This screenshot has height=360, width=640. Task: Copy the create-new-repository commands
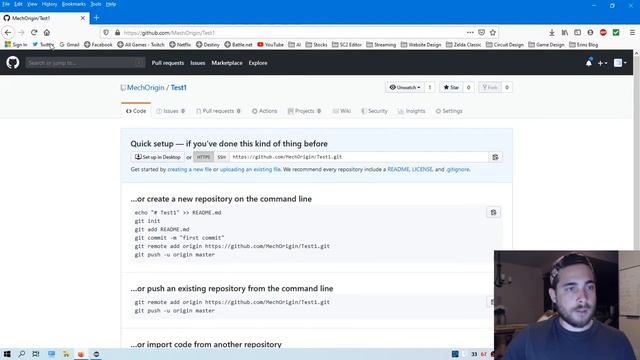(x=493, y=212)
